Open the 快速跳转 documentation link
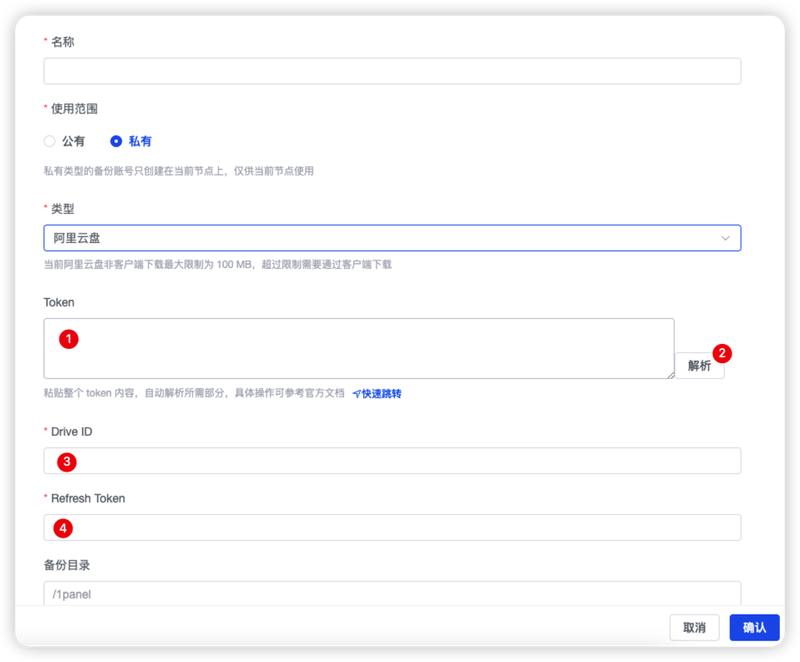Viewport: 800px width, 662px height. click(x=377, y=394)
